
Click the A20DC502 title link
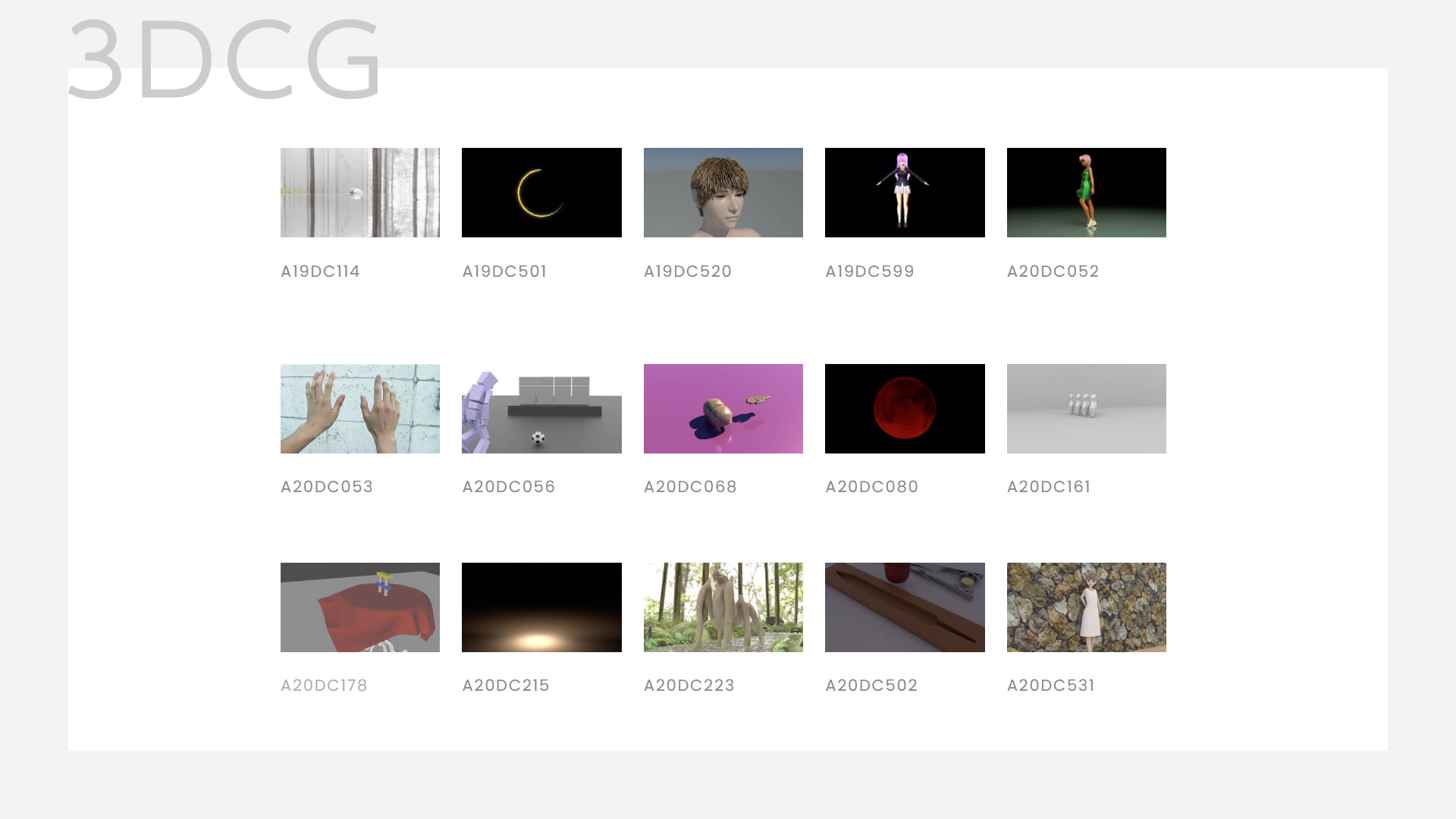pos(871,686)
